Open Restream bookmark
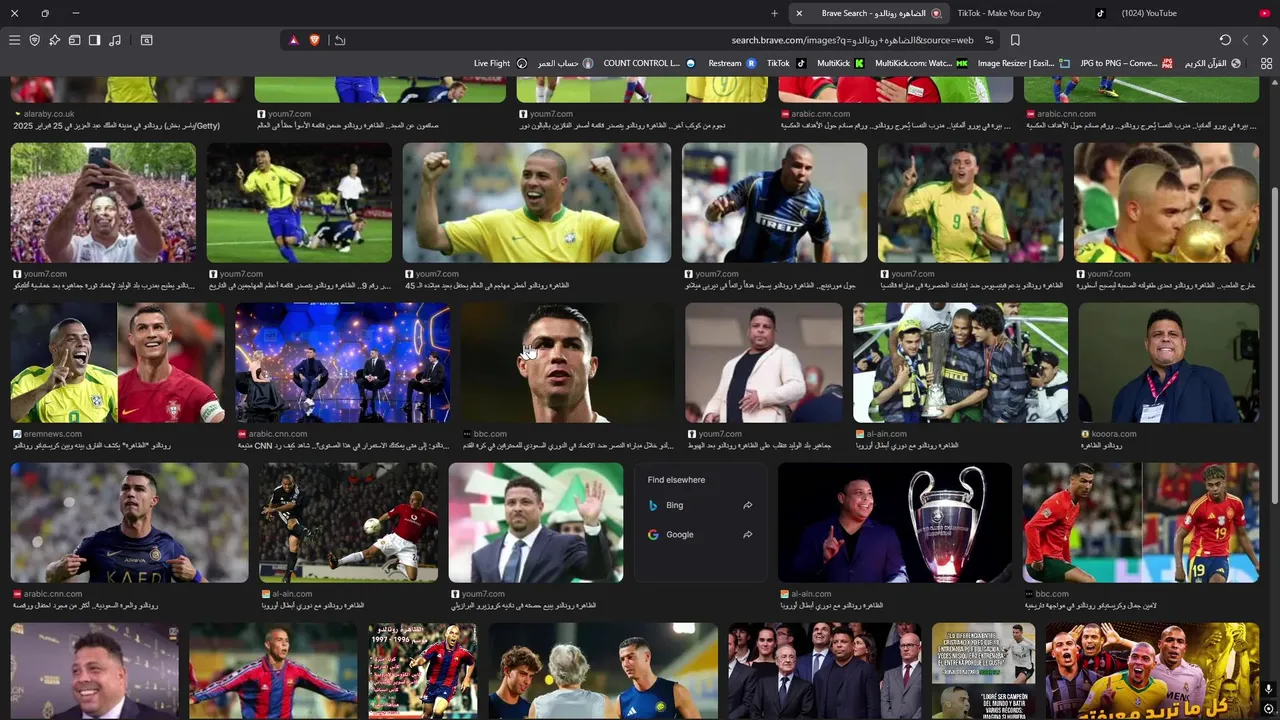Viewport: 1280px width, 720px height. pyautogui.click(x=732, y=63)
